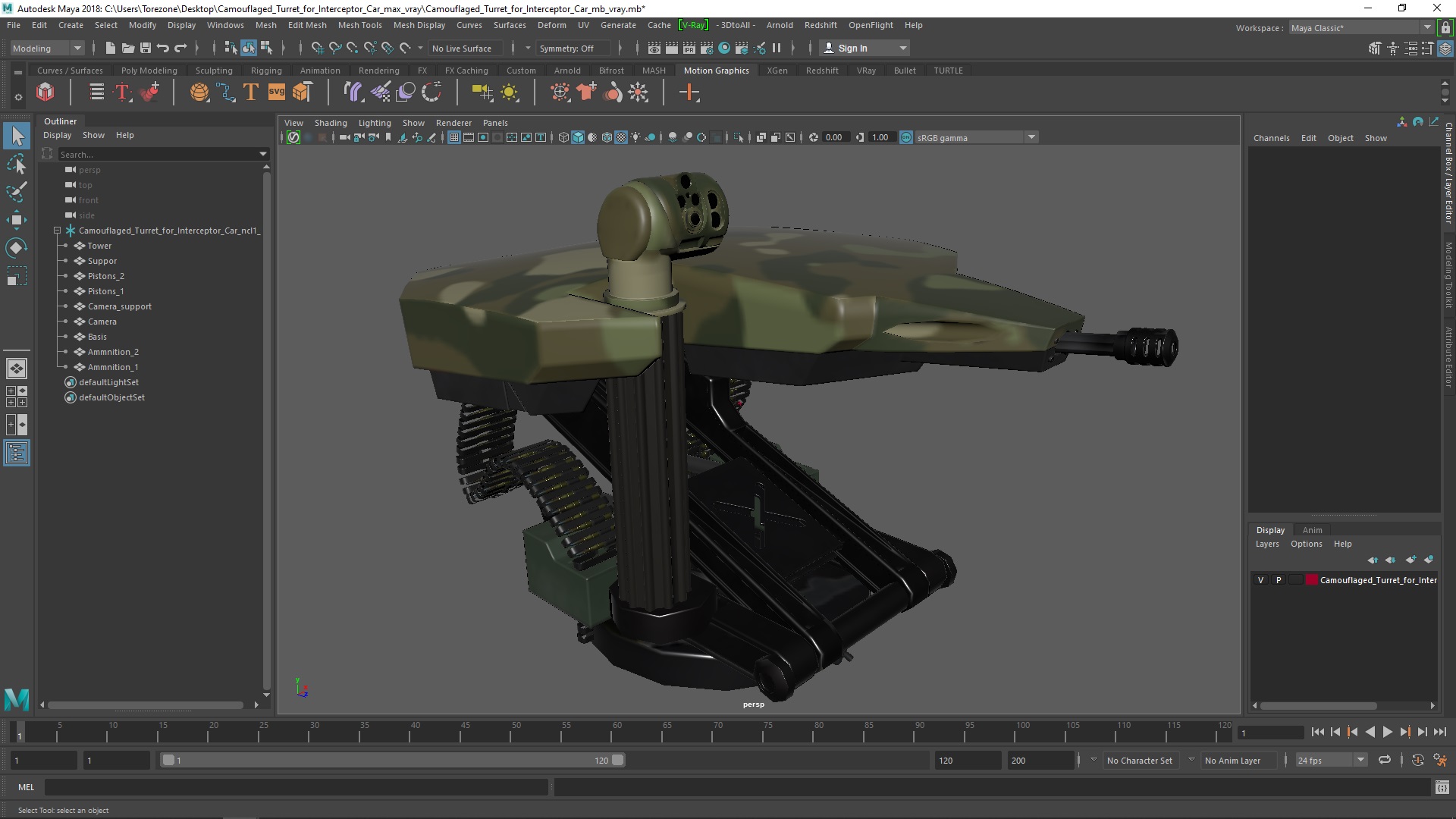Screen dimensions: 1456x819
Task: Switch to the Rigging shelf tab
Action: 266,71
